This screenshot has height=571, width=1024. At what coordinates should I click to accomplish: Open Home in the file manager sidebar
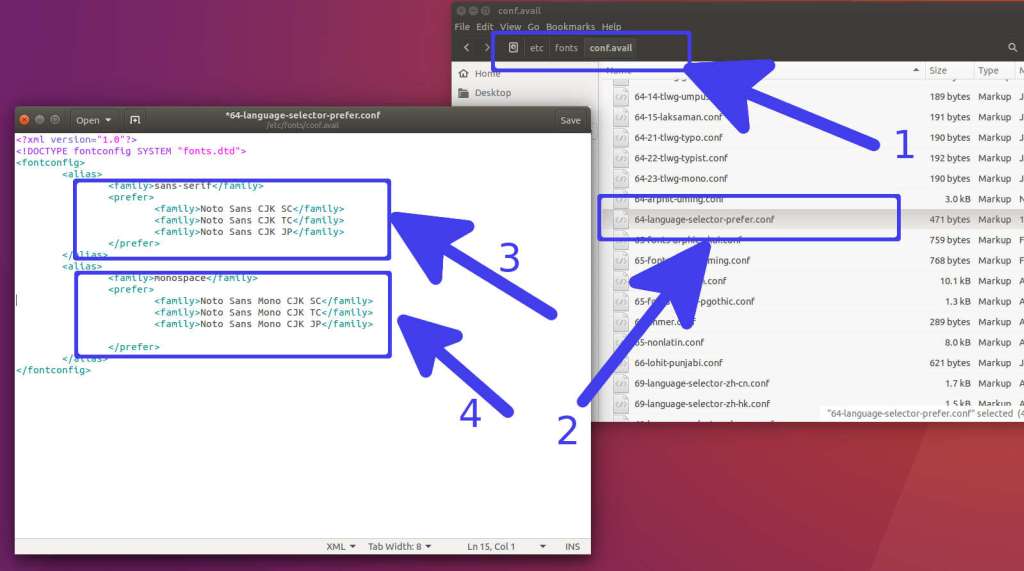tap(487, 73)
